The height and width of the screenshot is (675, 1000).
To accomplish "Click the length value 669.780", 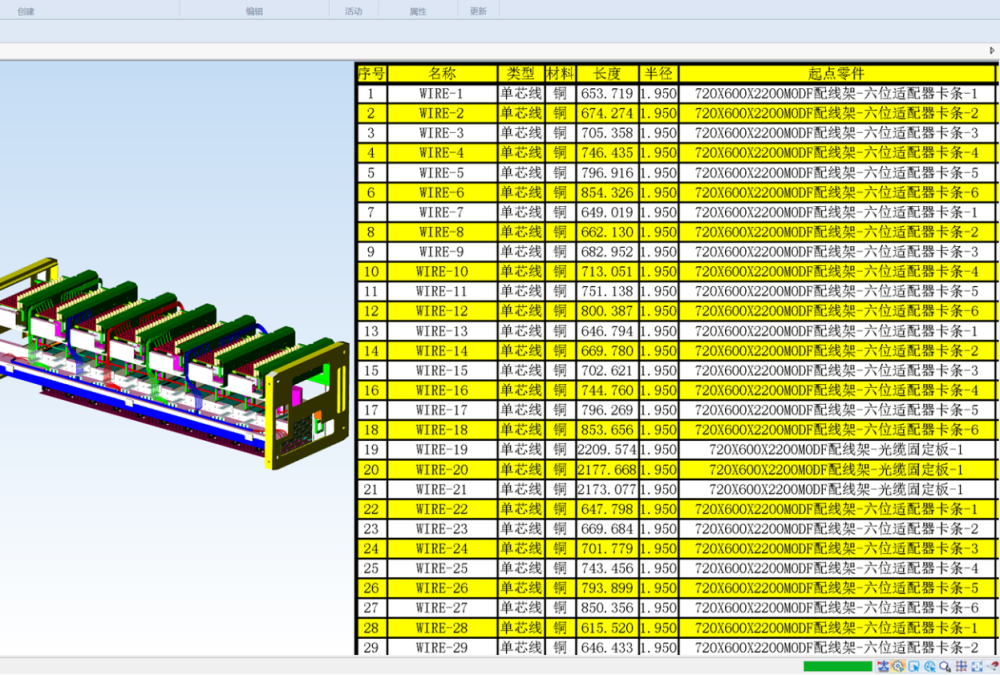I will click(607, 350).
